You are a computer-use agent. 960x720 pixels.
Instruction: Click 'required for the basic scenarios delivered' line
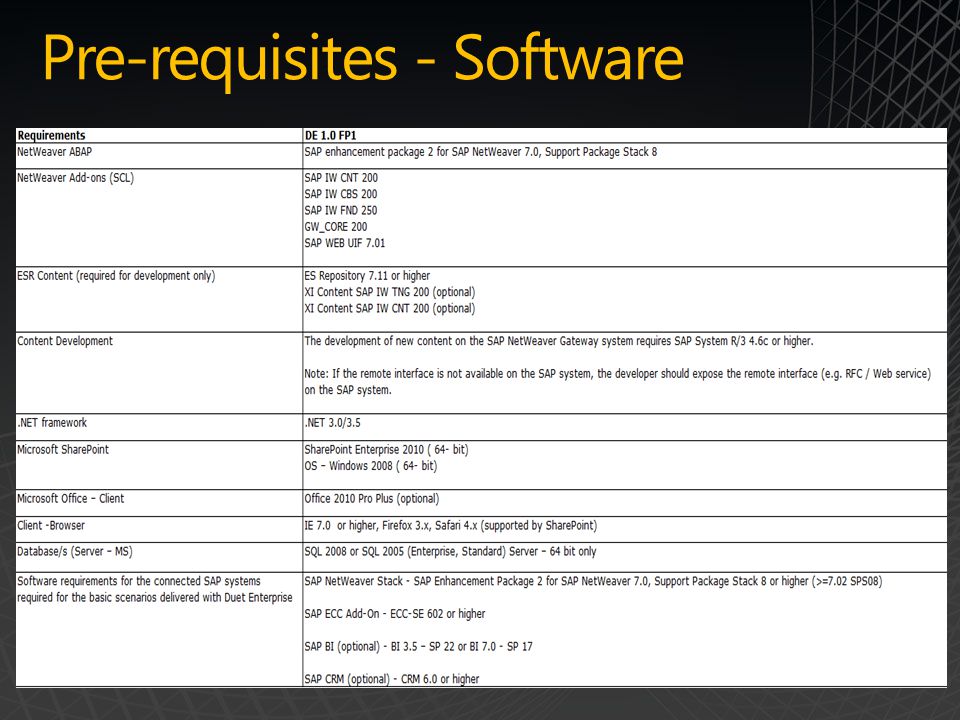(x=155, y=598)
